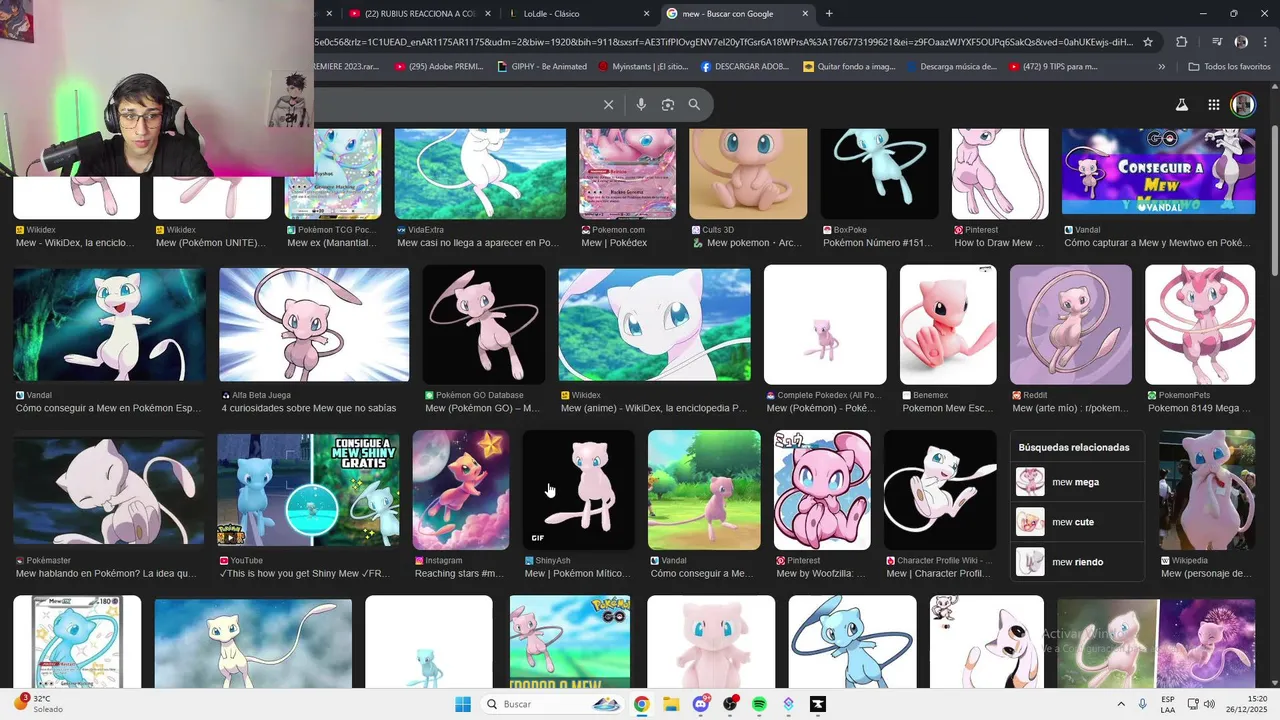Viewport: 1280px width, 720px height.
Task: Open Instagram Reaching stars image
Action: (x=461, y=490)
